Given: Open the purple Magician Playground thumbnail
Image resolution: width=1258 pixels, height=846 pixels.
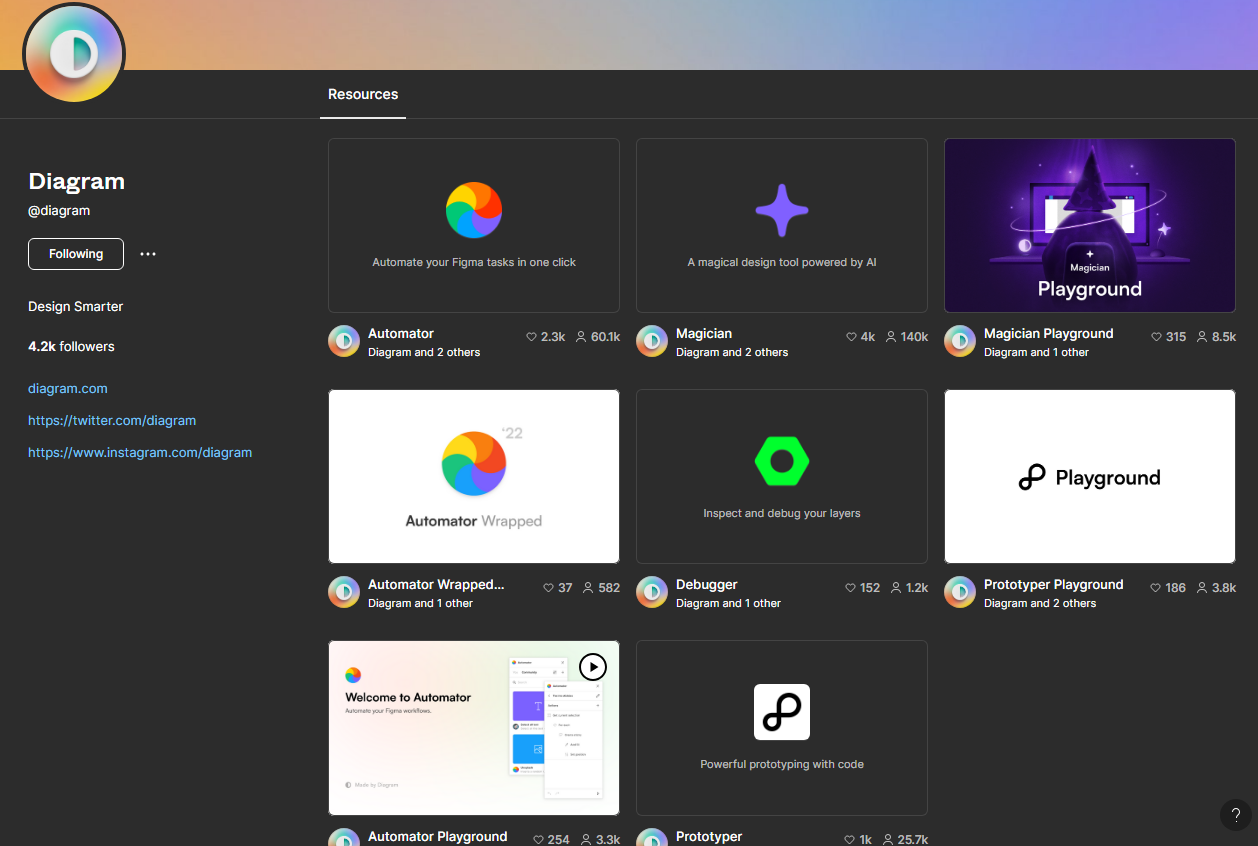Looking at the screenshot, I should click(x=1090, y=225).
